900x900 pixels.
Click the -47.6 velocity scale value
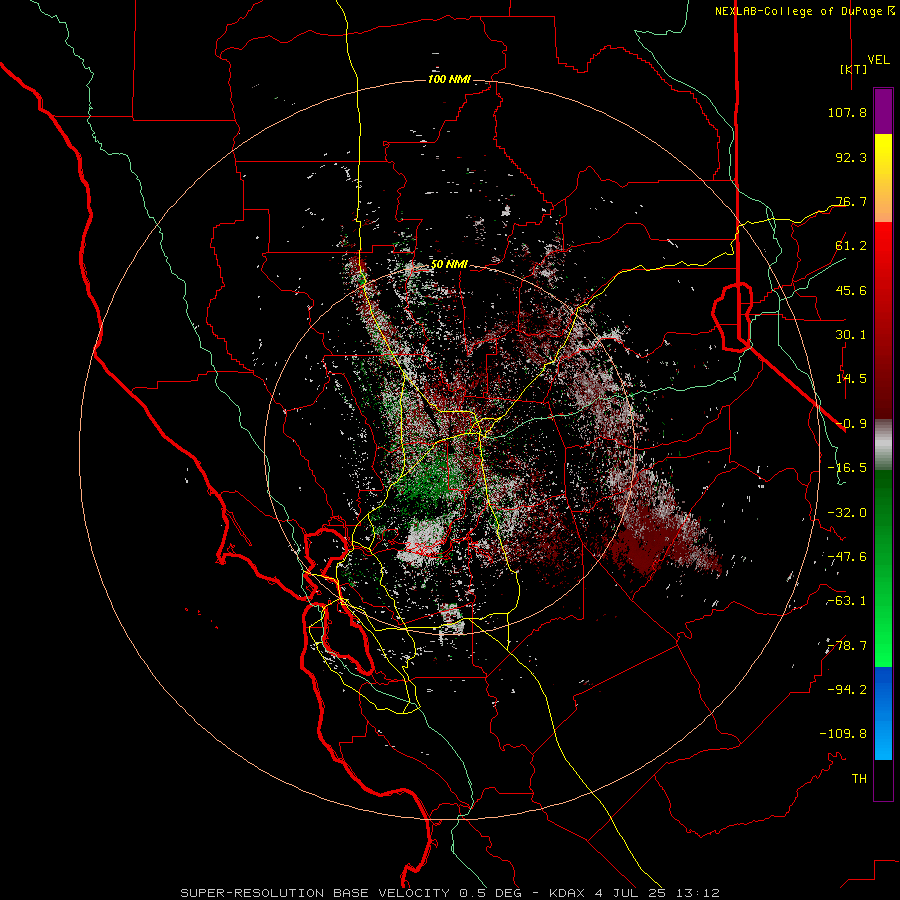coord(847,557)
